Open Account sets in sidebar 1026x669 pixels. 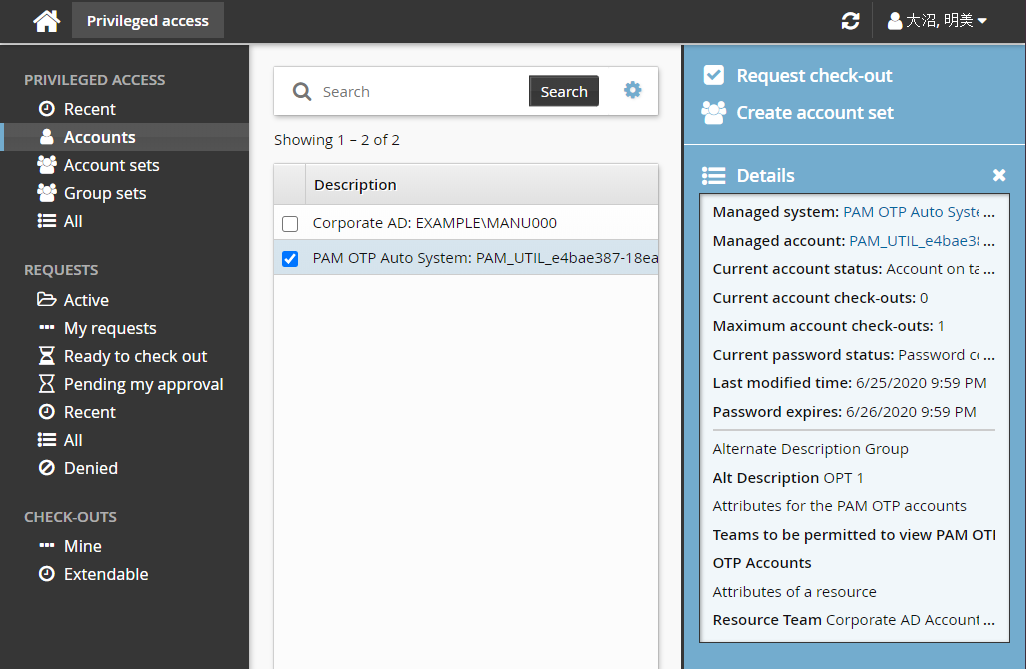pyautogui.click(x=111, y=165)
